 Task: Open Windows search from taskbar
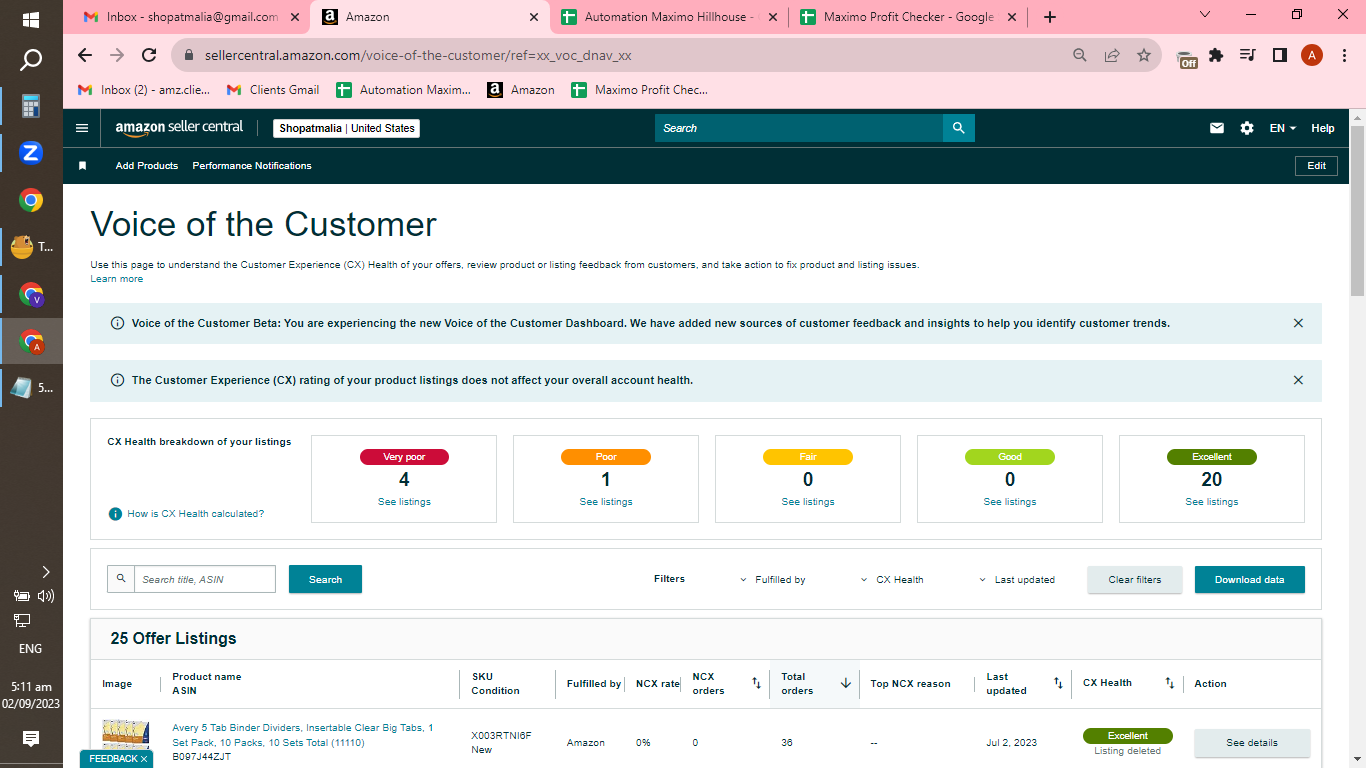pos(31,61)
